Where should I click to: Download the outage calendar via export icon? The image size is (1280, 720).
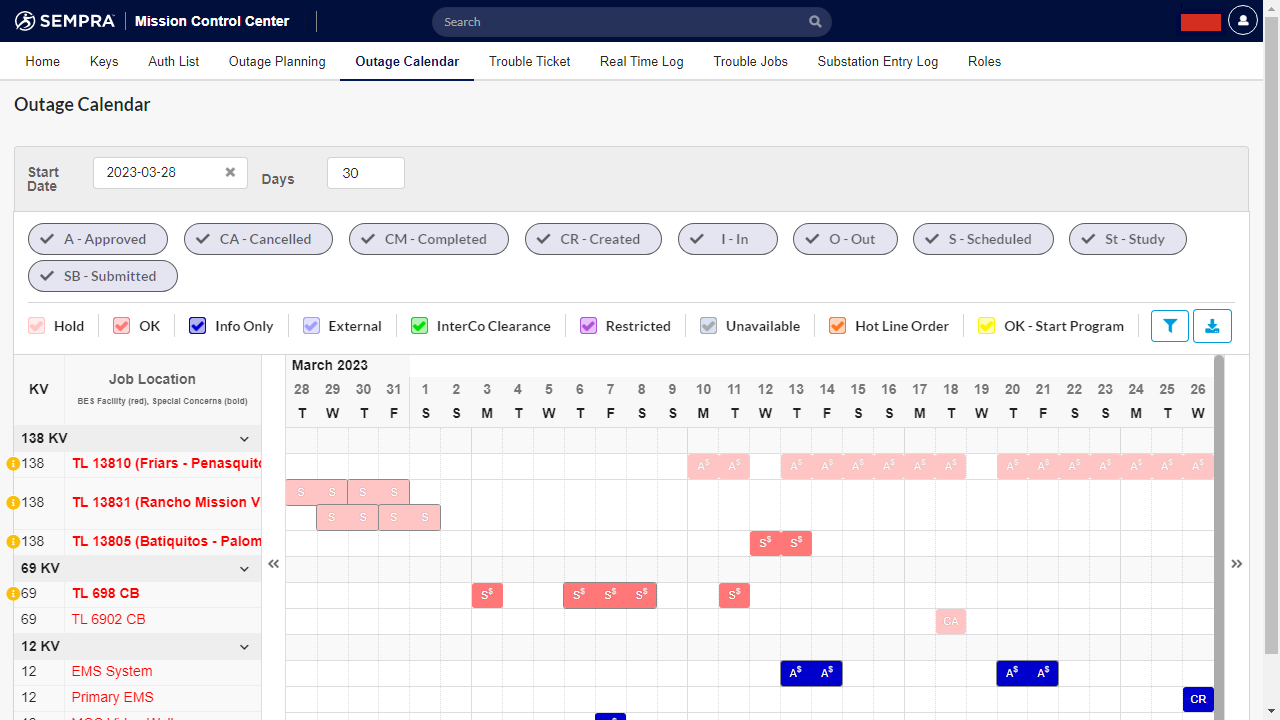pos(1212,325)
